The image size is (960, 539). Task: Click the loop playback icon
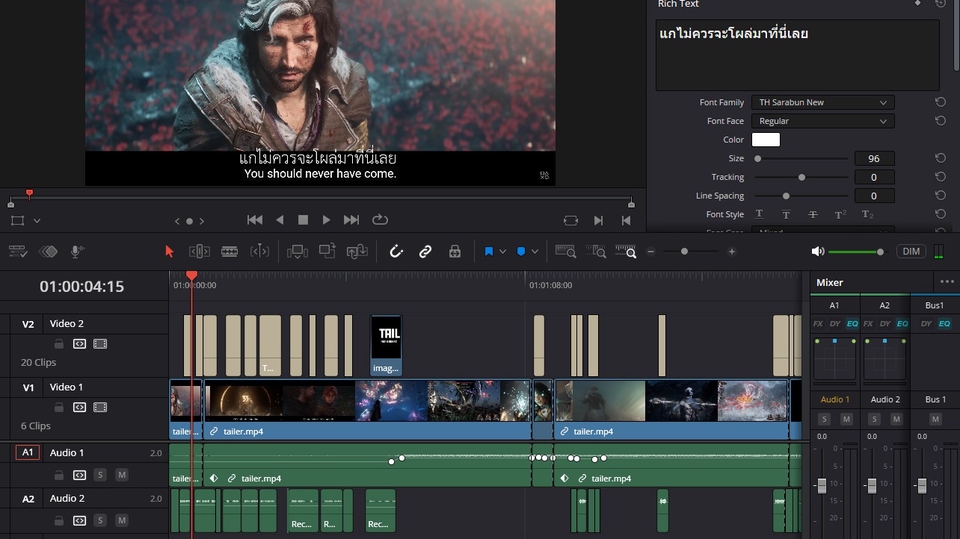(x=380, y=220)
